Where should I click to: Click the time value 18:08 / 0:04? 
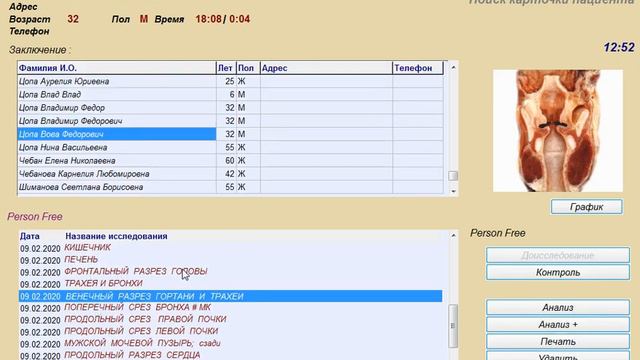222,19
